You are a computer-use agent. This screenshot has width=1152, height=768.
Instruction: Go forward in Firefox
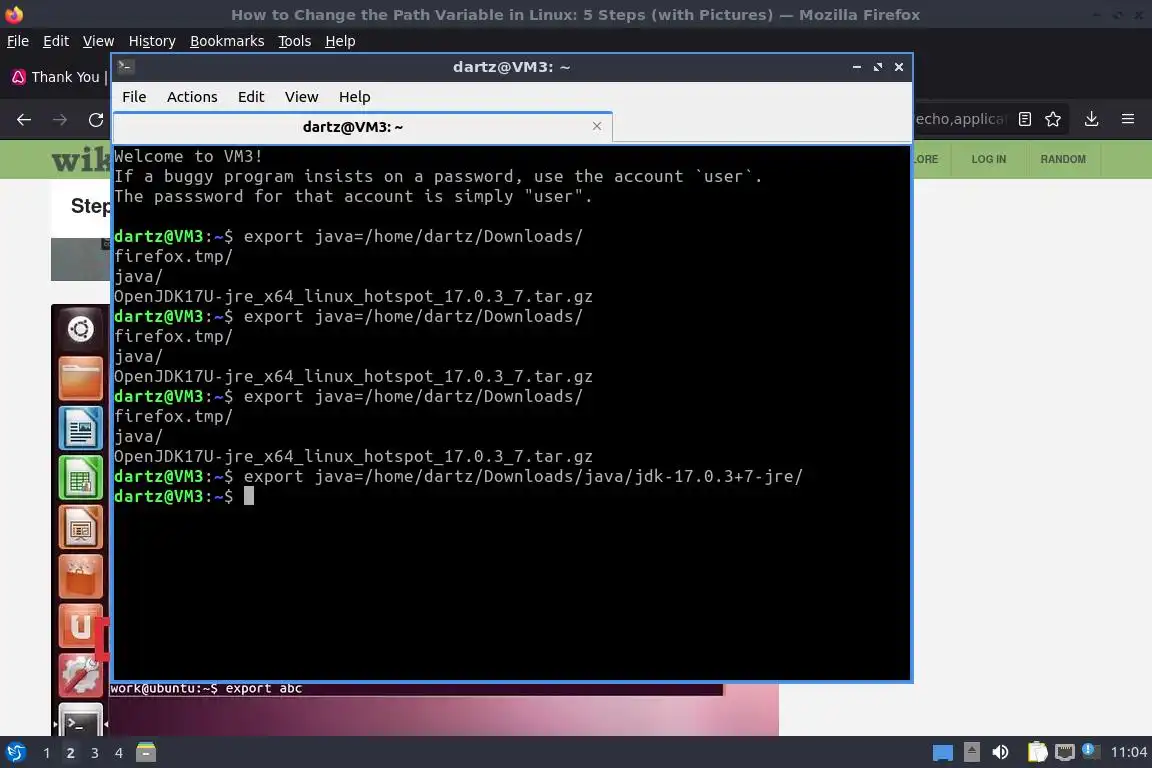(60, 119)
